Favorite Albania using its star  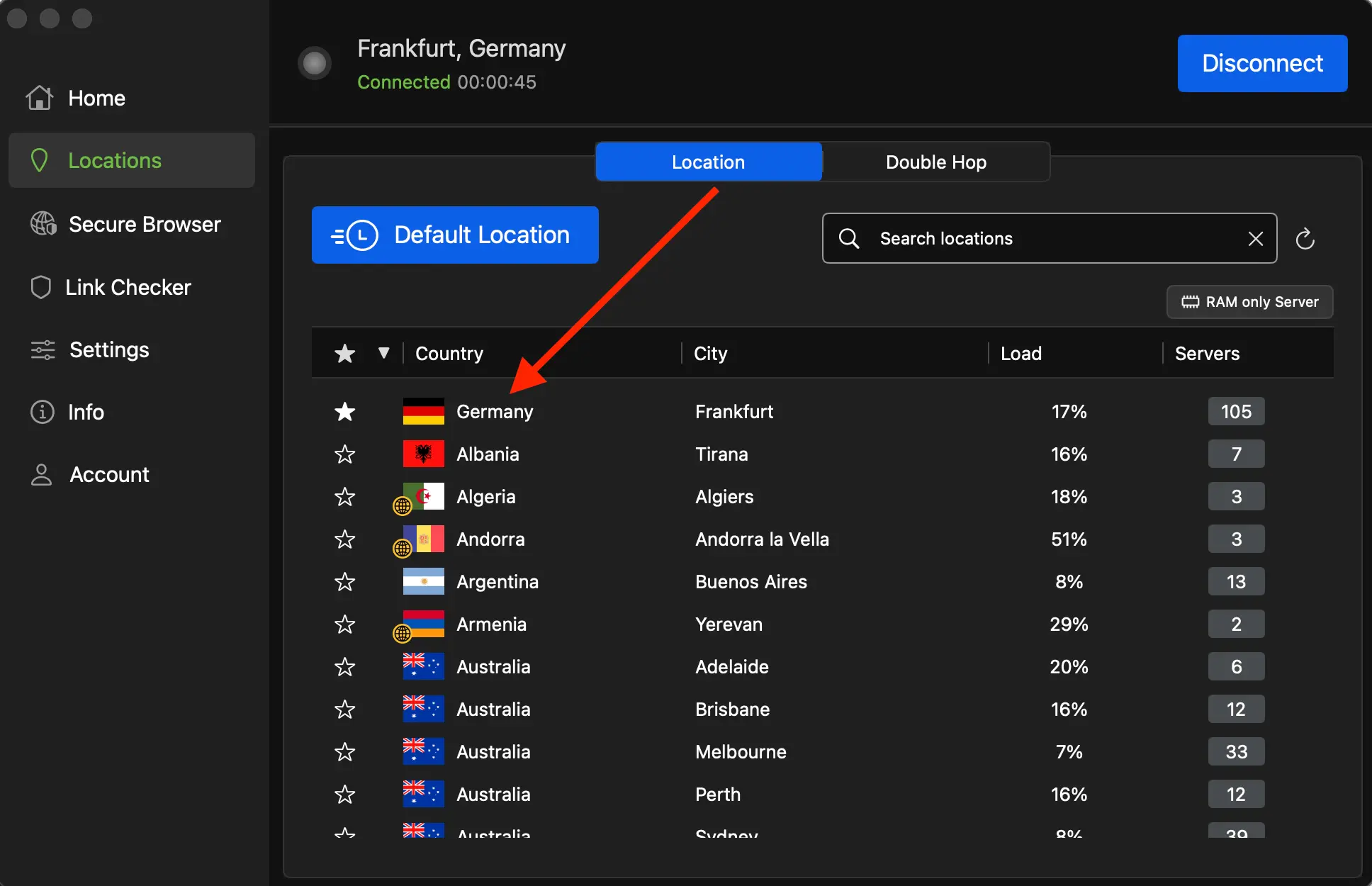click(345, 454)
